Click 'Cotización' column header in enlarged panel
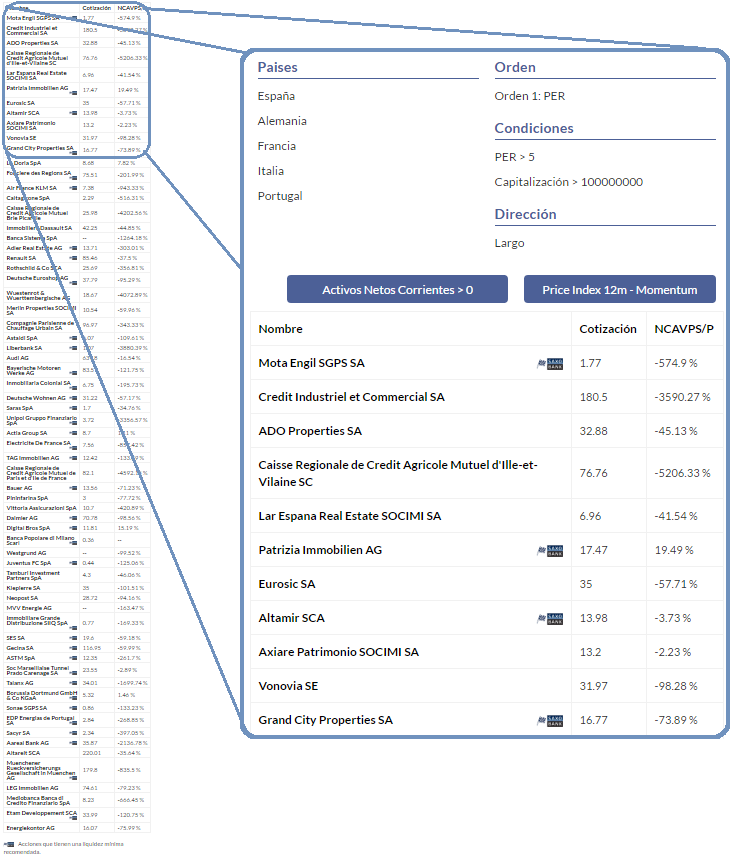The height and width of the screenshot is (861, 748). pos(608,329)
